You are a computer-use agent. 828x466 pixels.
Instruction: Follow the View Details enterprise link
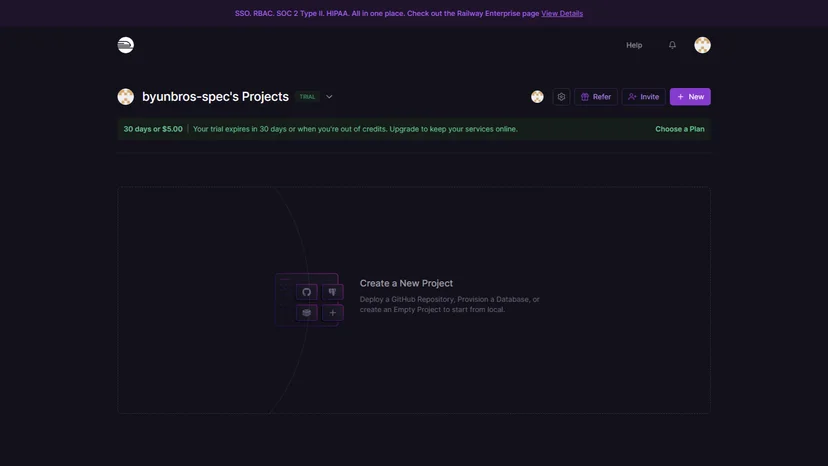(x=562, y=14)
